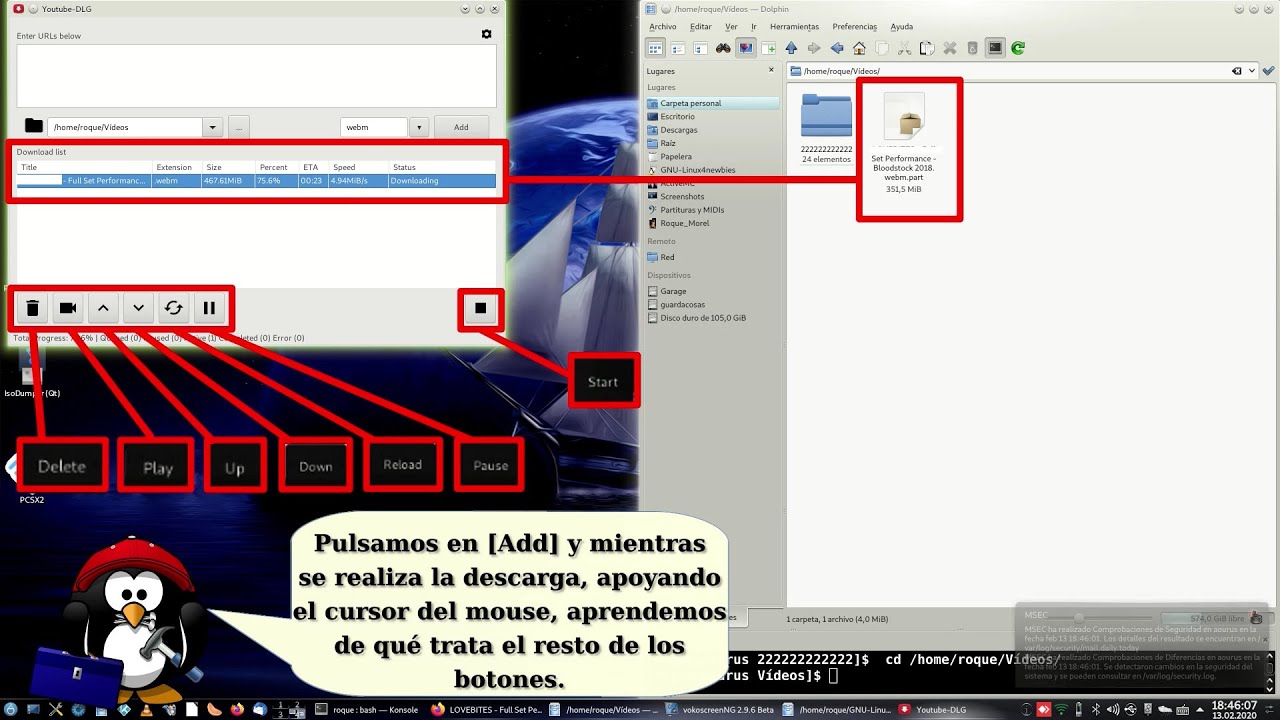Click the Wi-Fi network icon in system tray
The image size is (1280, 720).
(x=1061, y=710)
